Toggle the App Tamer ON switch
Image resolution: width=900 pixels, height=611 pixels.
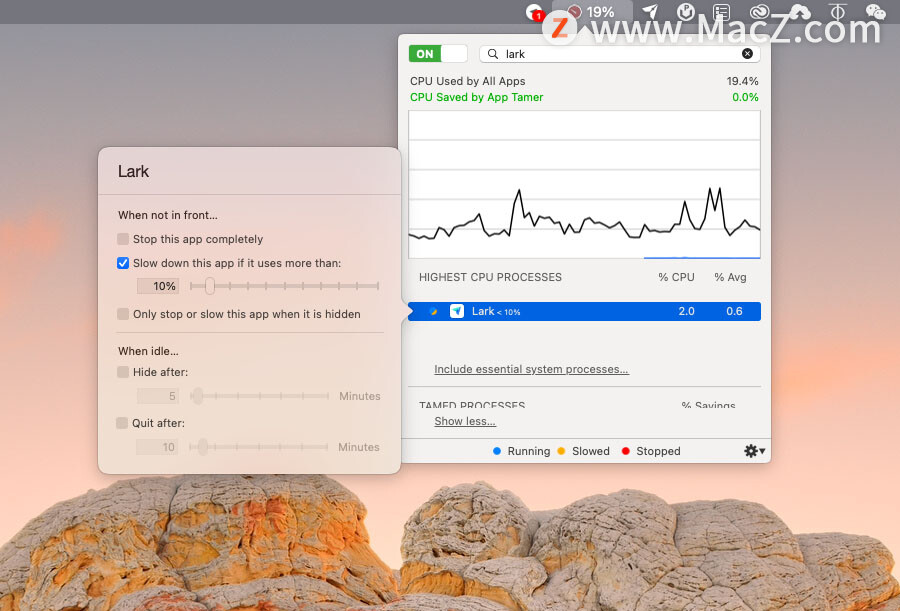[x=438, y=54]
